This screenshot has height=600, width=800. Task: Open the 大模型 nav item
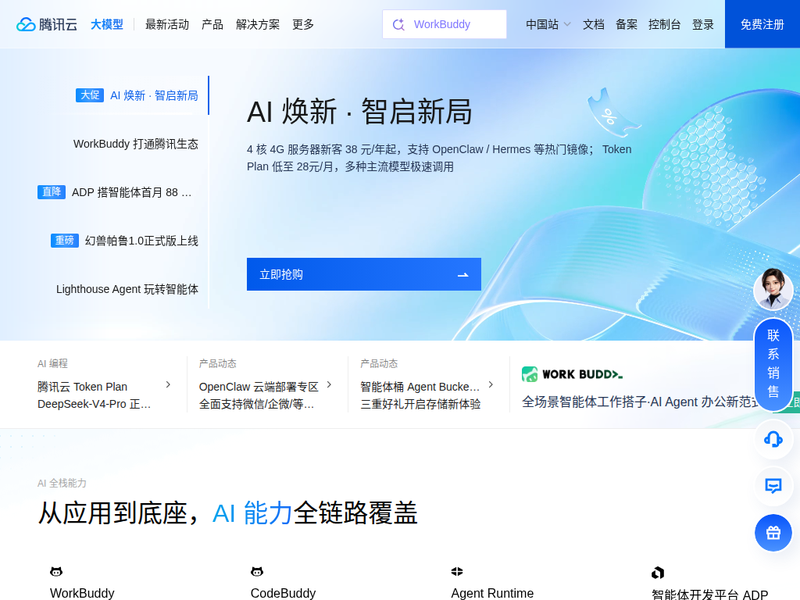point(107,24)
